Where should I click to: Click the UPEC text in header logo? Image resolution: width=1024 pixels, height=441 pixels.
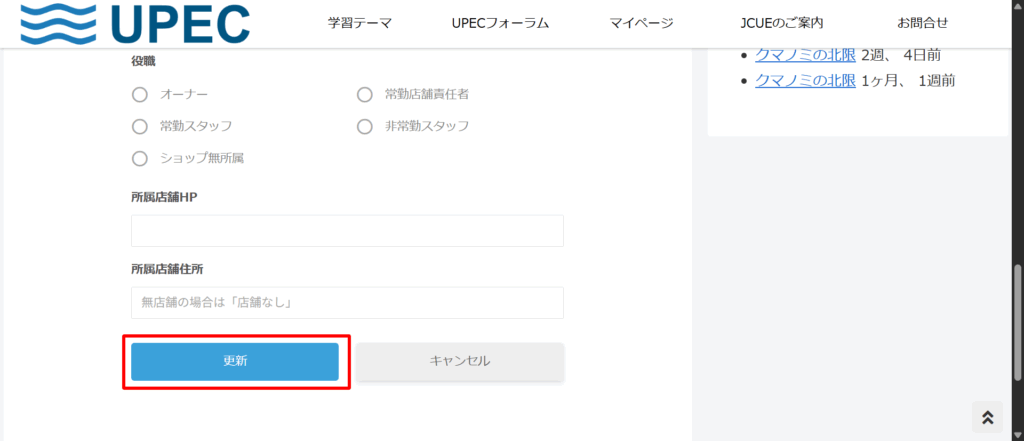point(182,24)
